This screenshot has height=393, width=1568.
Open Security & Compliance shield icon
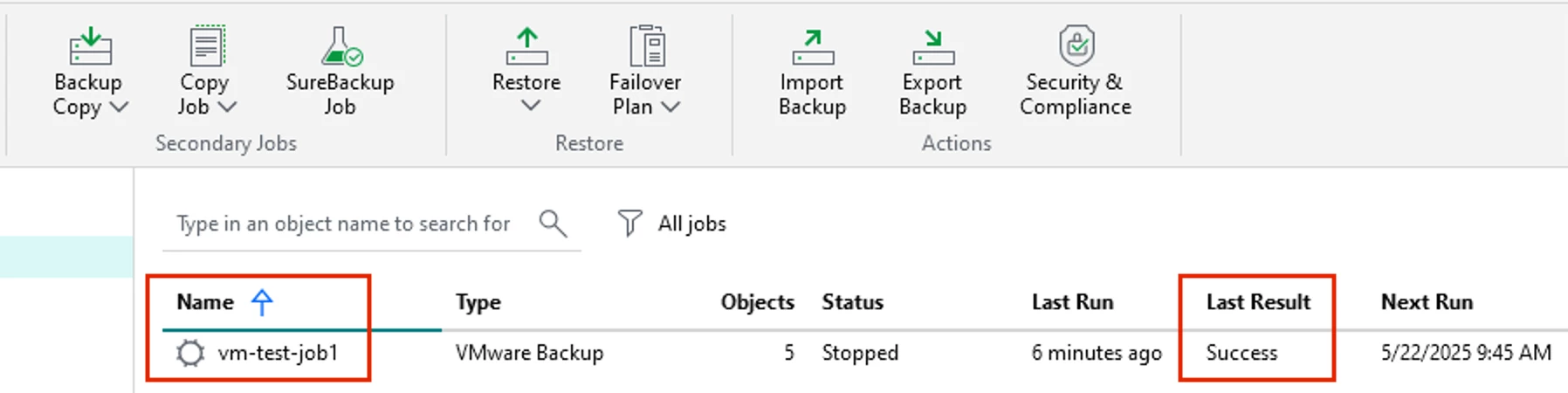(1076, 45)
